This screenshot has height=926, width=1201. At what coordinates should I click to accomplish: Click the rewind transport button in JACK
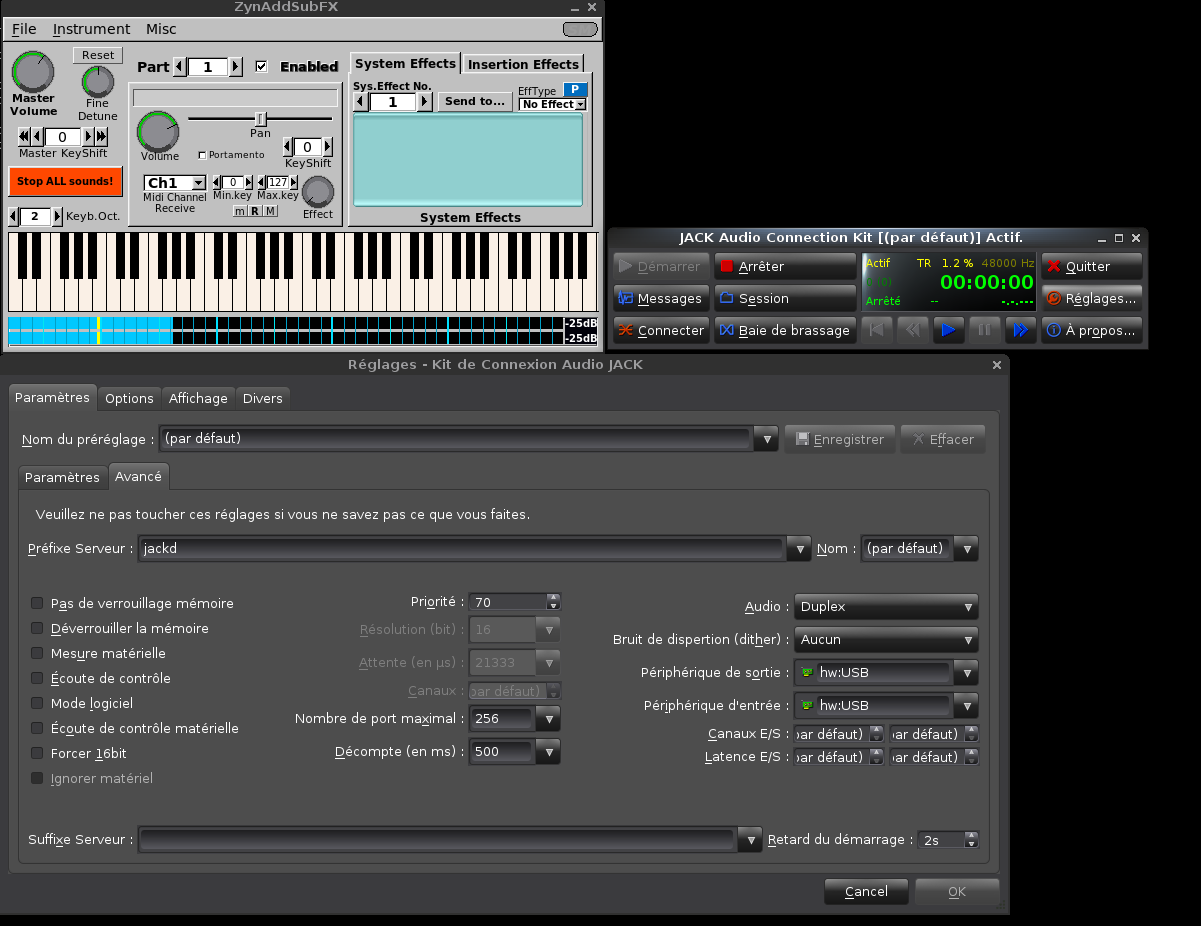pos(913,330)
